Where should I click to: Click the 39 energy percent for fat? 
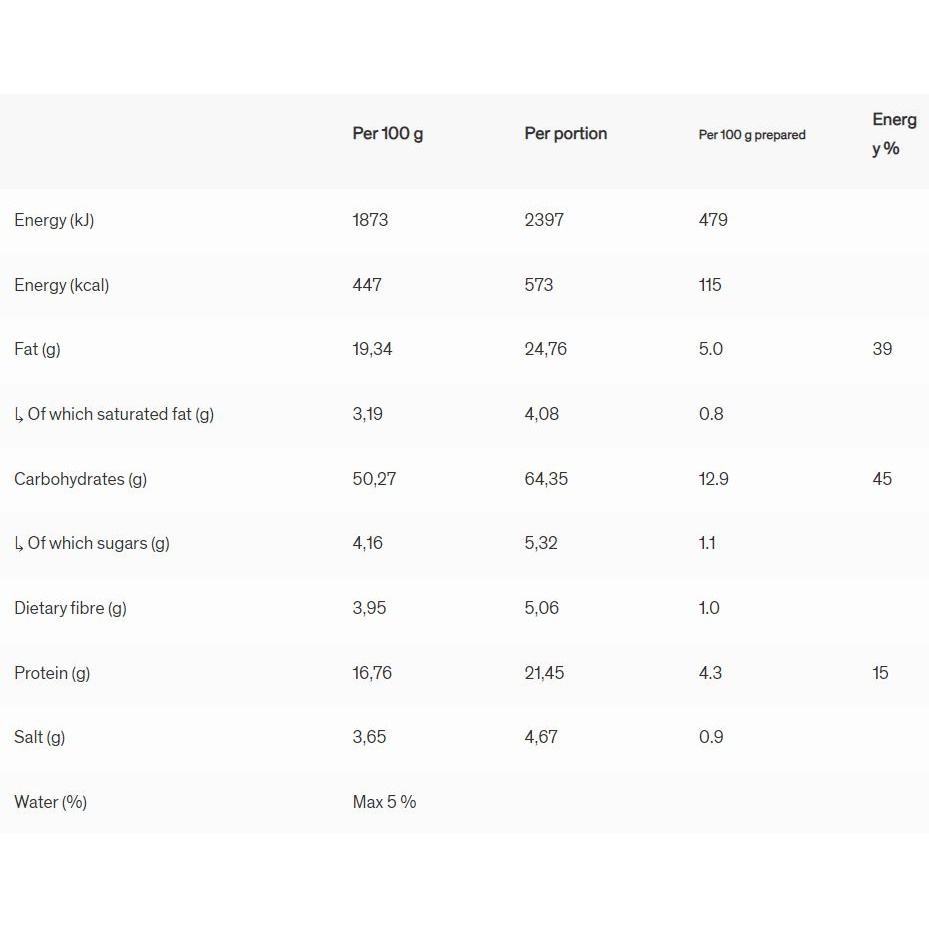881,349
